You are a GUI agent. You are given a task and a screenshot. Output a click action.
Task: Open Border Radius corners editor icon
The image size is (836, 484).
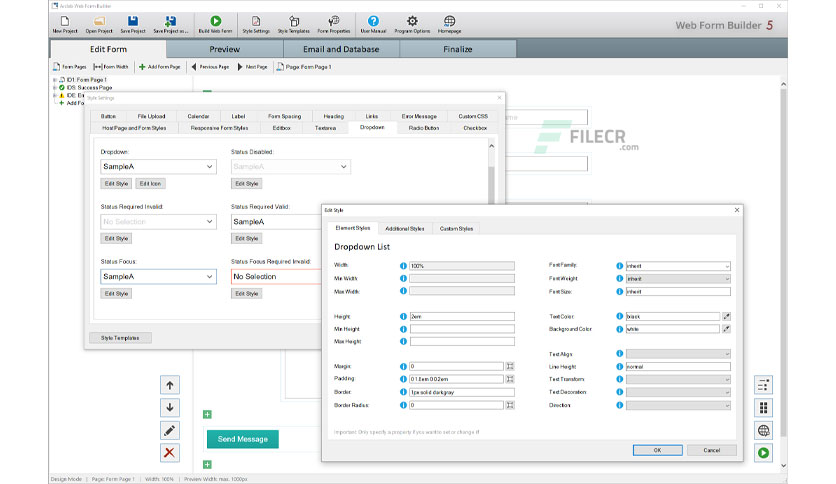tap(510, 405)
